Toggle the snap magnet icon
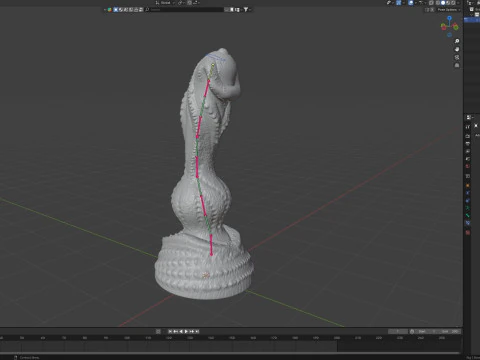 (x=189, y=3)
